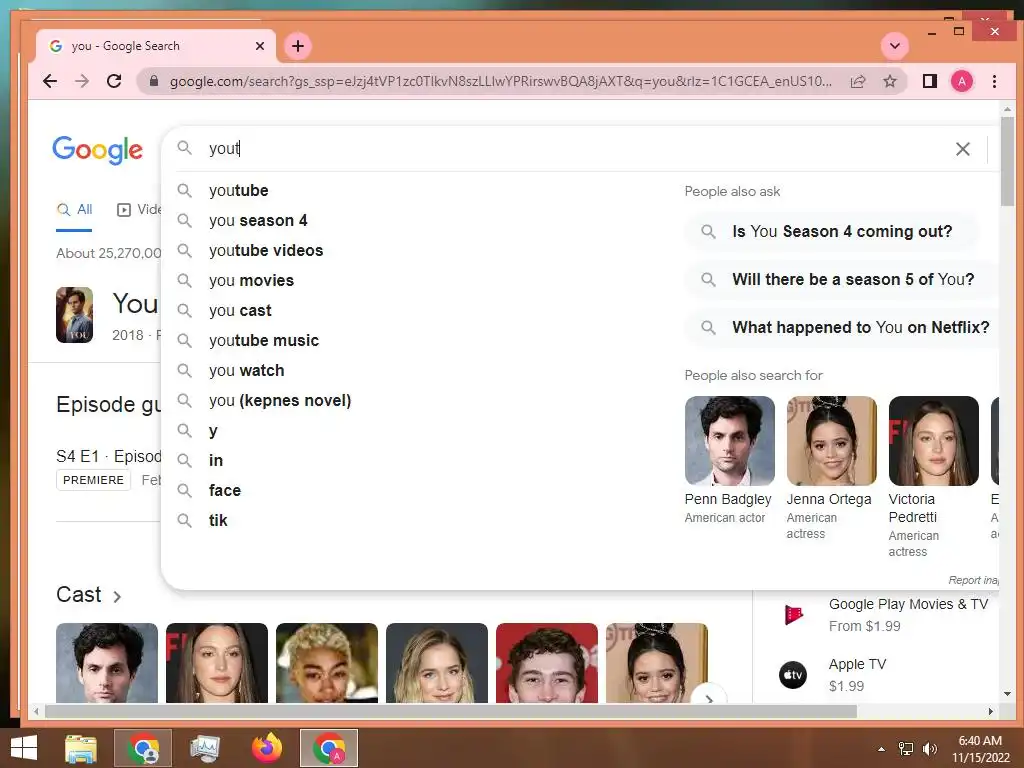Click the Google logo
The width and height of the screenshot is (1024, 768).
[x=97, y=150]
